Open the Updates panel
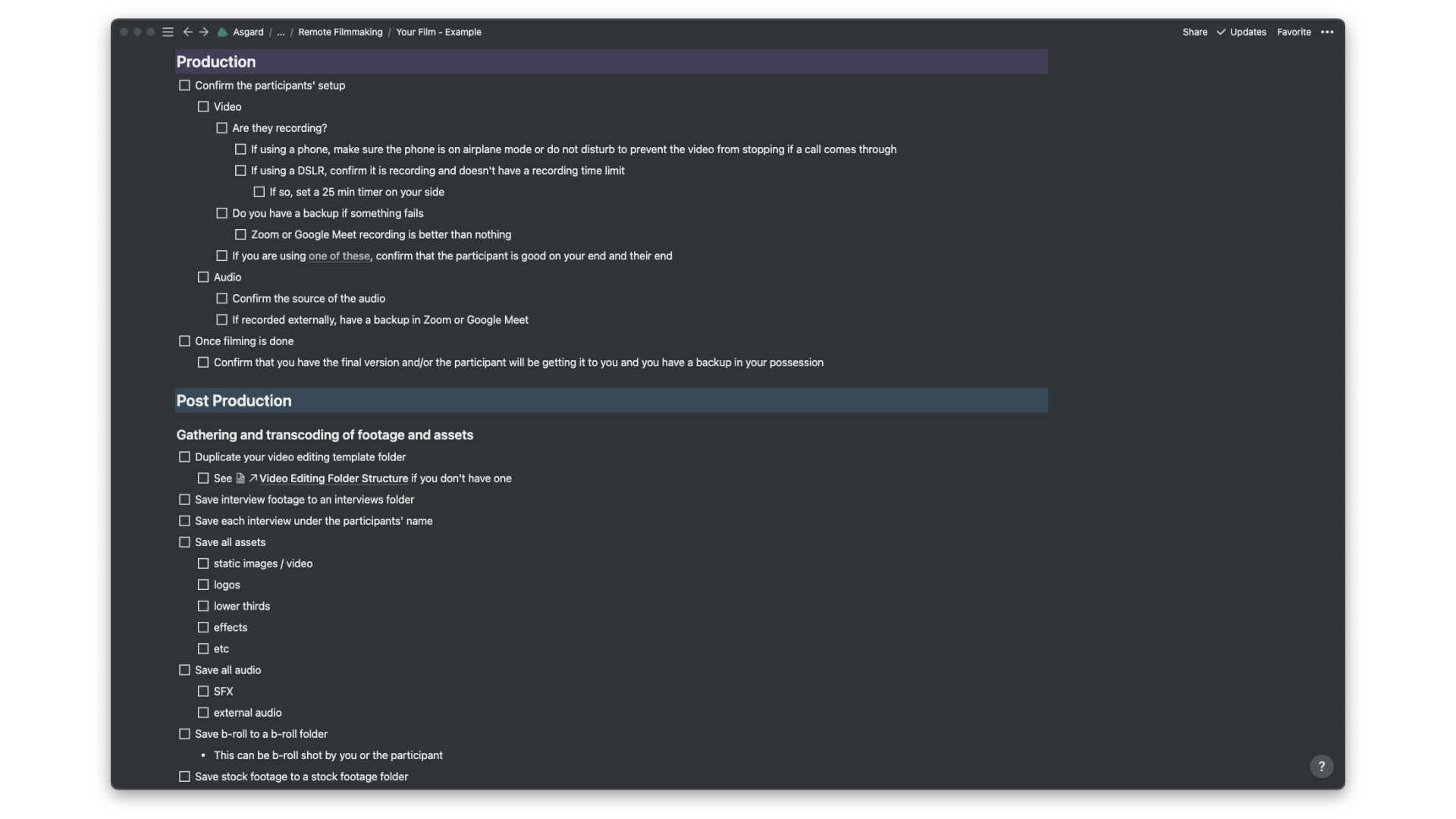Screen dimensions: 1456x819 pos(1247,32)
